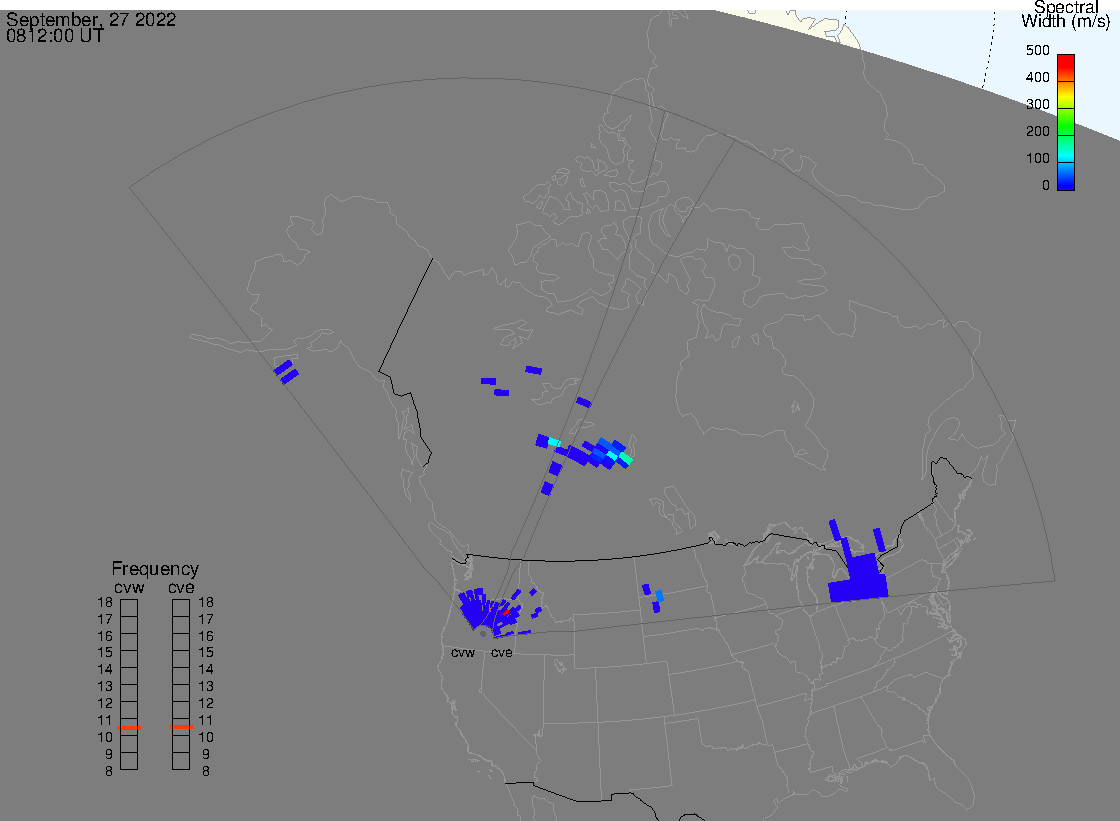1120x821 pixels.
Task: Click the cve column header in Frequency legend
Action: 181,587
